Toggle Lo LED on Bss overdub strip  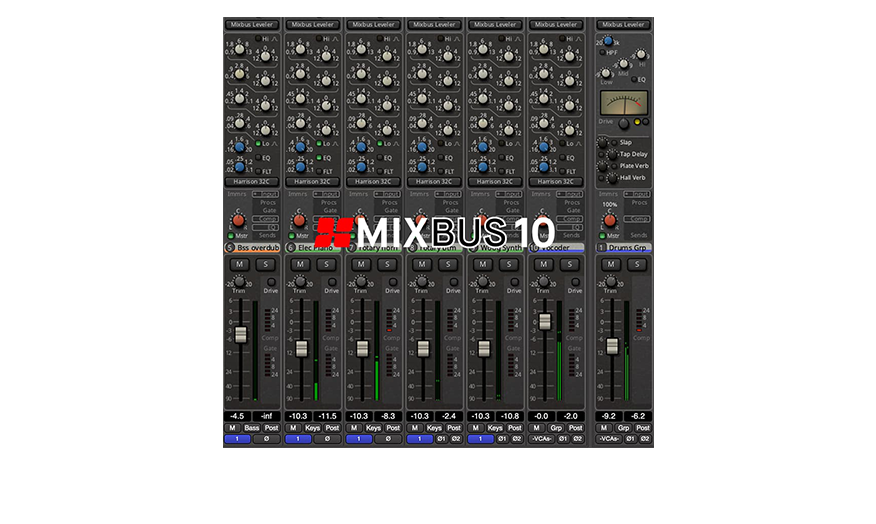point(258,144)
